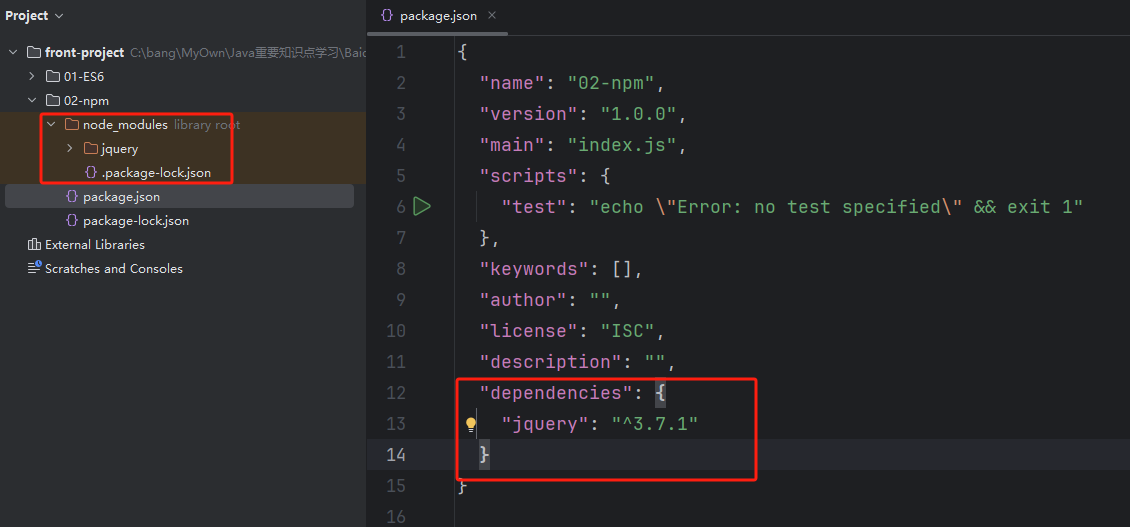The width and height of the screenshot is (1130, 527).
Task: Click the "test" key on line 6
Action: click(x=535, y=207)
